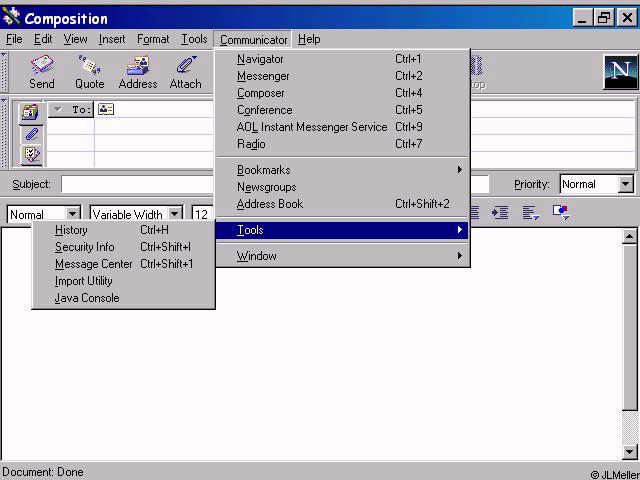The height and width of the screenshot is (480, 640).
Task: Open the Help menu
Action: point(309,39)
